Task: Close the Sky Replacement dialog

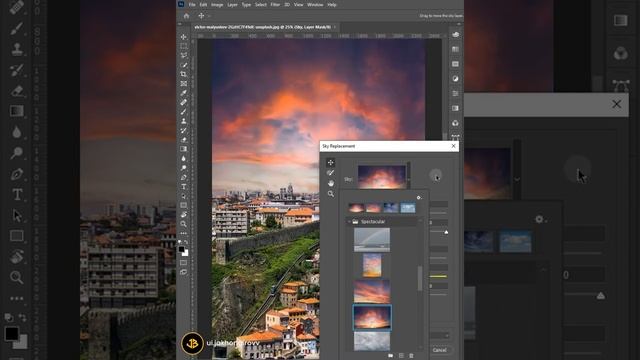Action: [453, 146]
